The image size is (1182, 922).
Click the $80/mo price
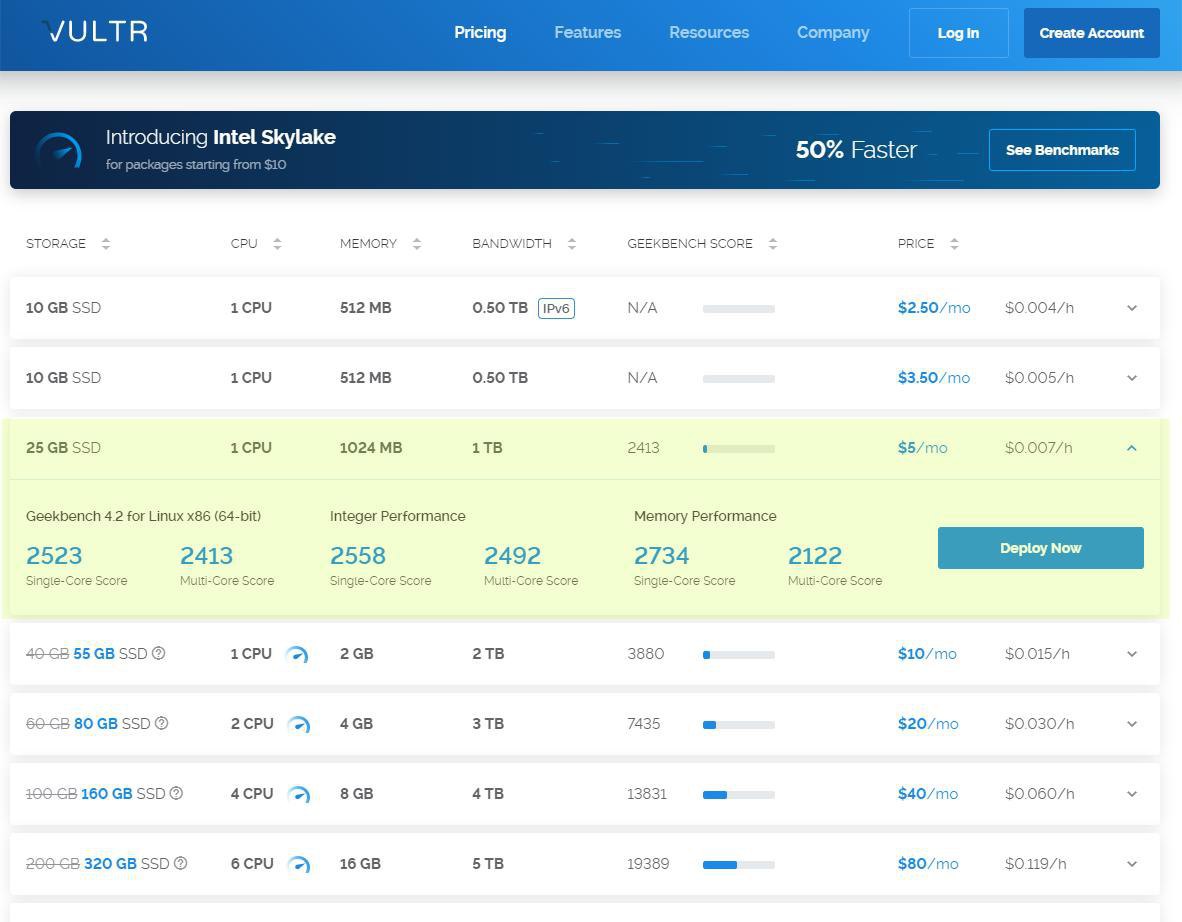point(928,864)
